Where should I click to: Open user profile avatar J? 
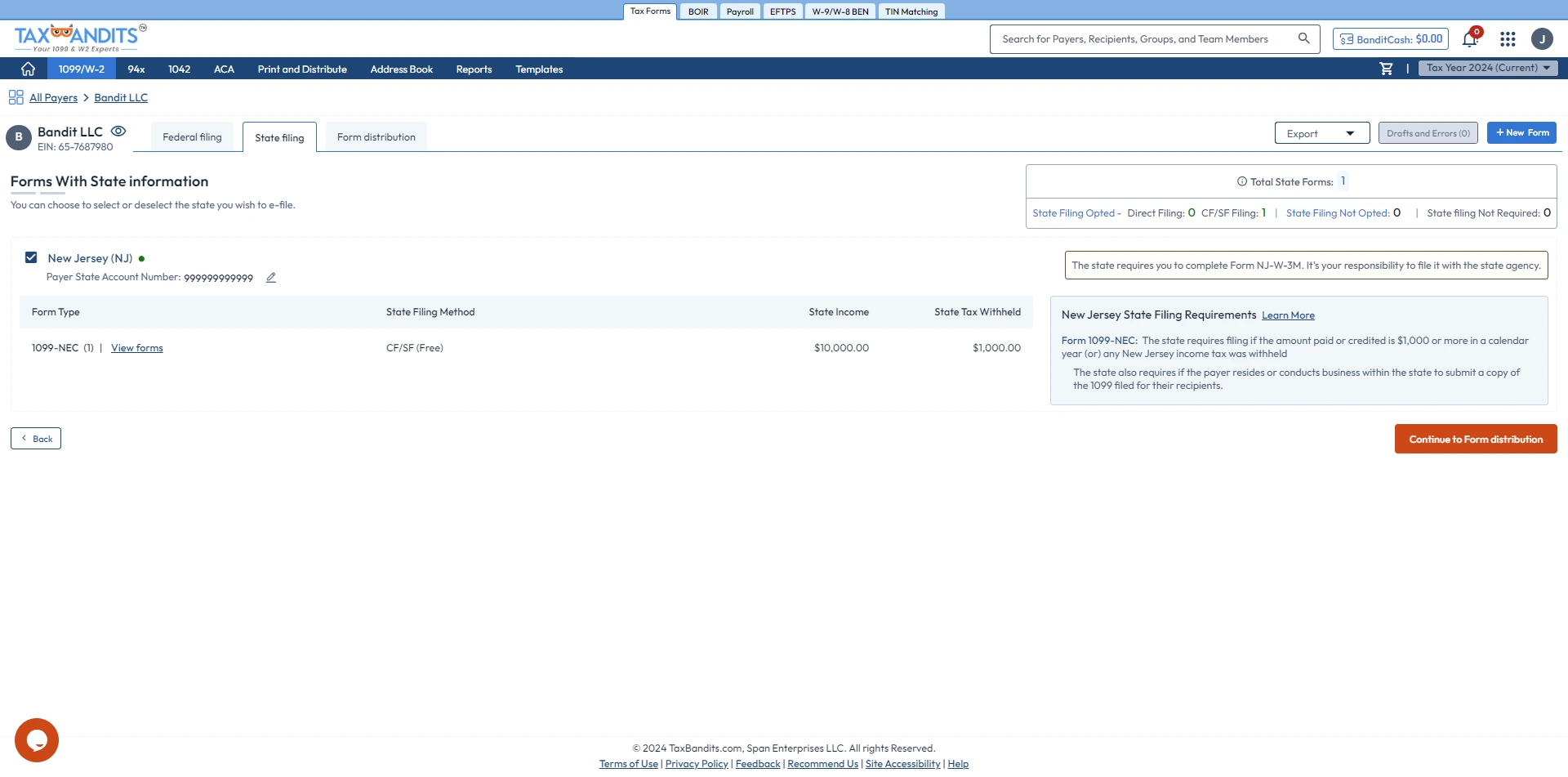click(1542, 38)
